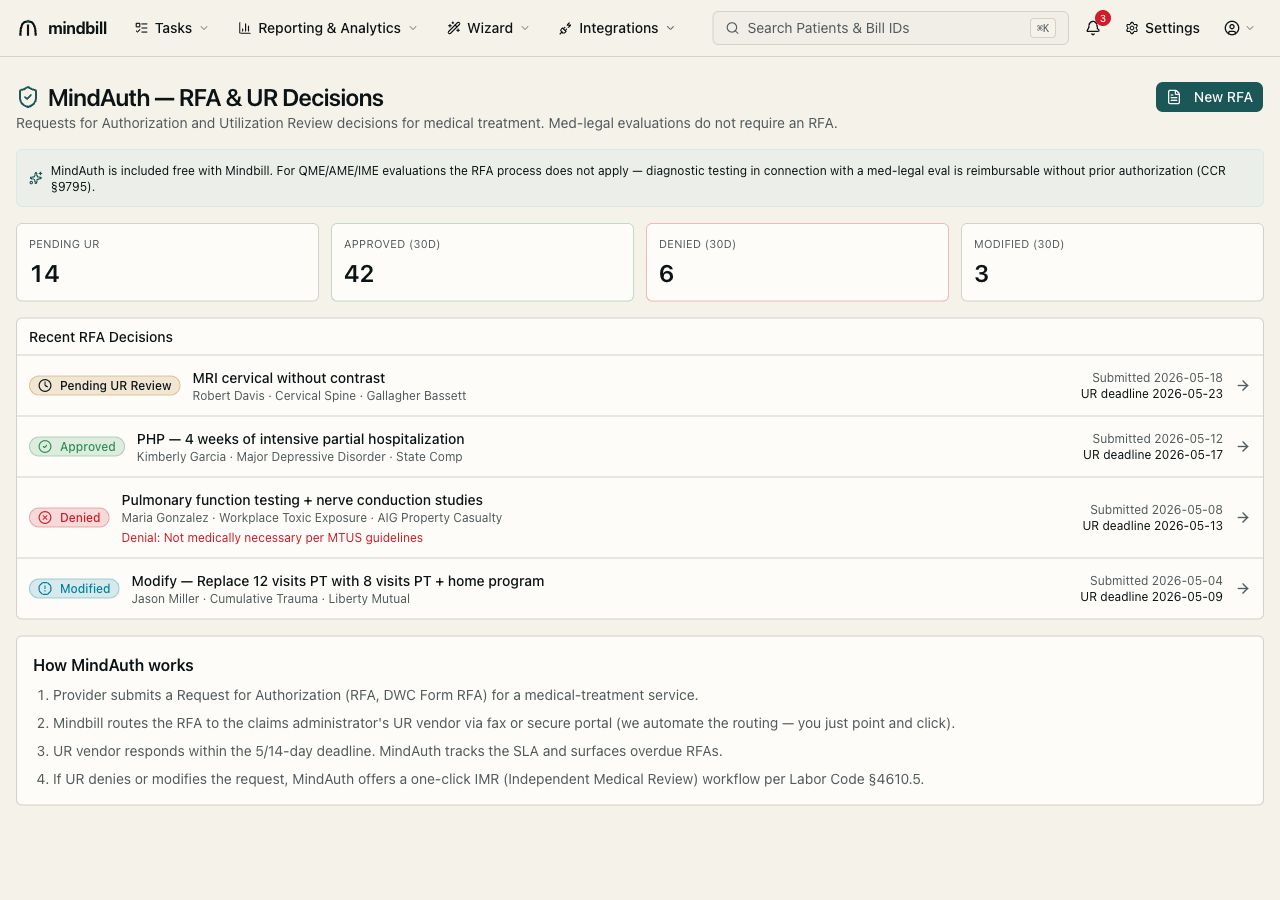Click the Denied status badge
This screenshot has height=900, width=1280.
click(69, 517)
